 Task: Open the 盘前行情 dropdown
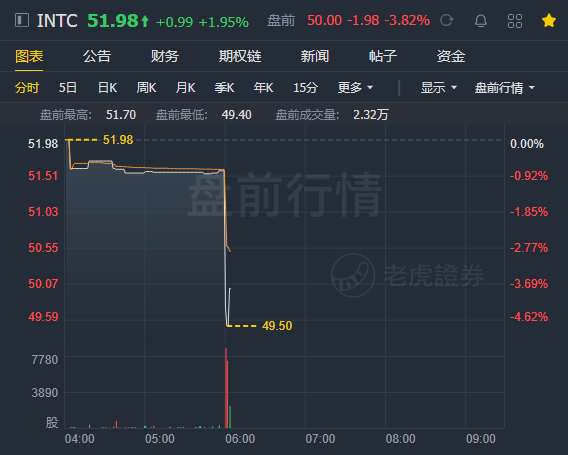pyautogui.click(x=505, y=88)
